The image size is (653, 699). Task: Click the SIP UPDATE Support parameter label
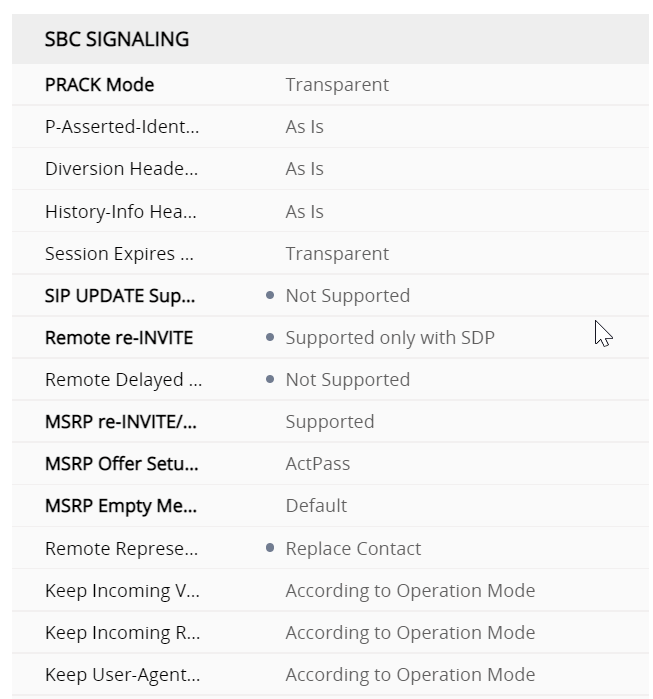tap(120, 296)
